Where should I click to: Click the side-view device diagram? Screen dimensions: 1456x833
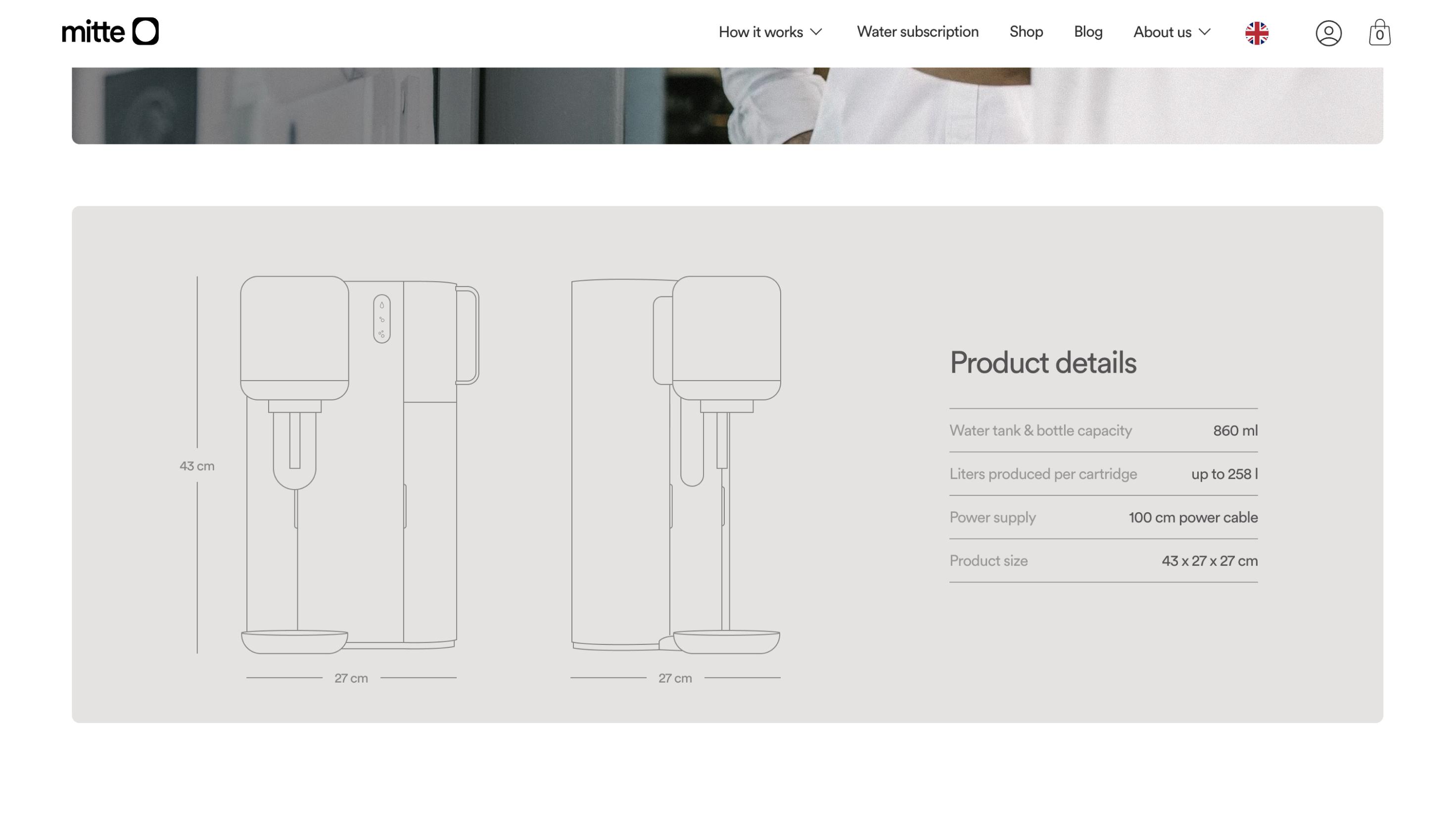point(675,465)
